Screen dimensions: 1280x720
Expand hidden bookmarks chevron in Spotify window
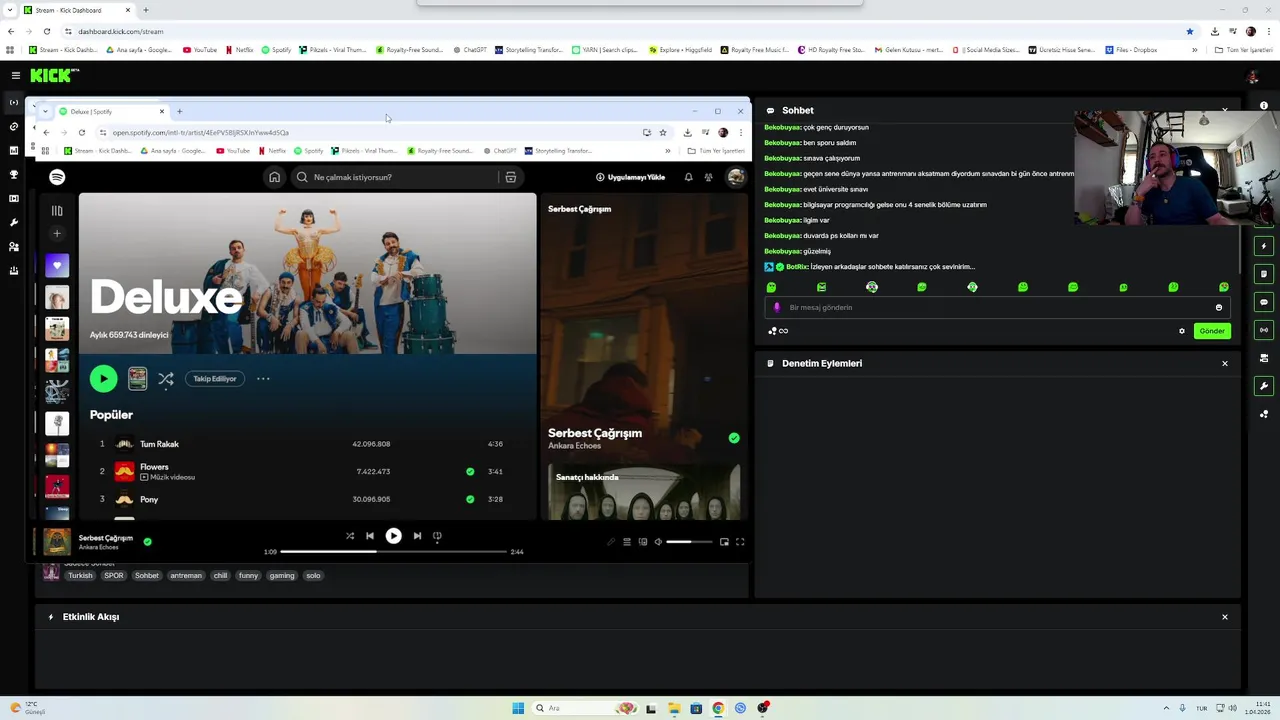point(667,151)
